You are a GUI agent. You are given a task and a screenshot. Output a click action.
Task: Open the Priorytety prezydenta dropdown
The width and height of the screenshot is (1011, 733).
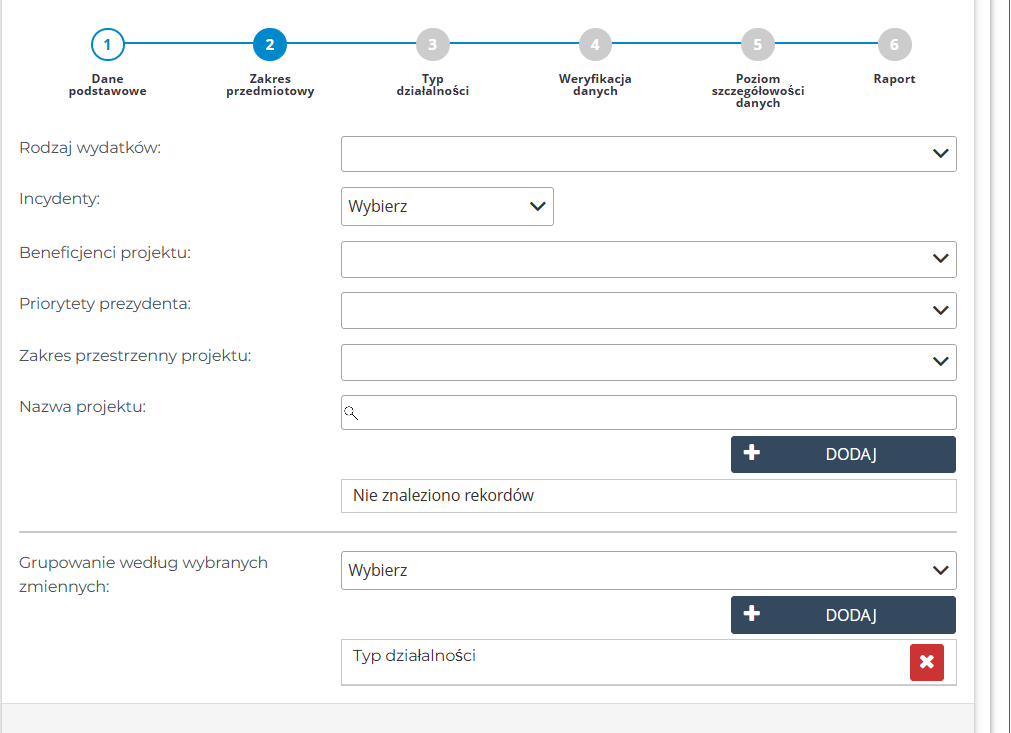tap(648, 310)
